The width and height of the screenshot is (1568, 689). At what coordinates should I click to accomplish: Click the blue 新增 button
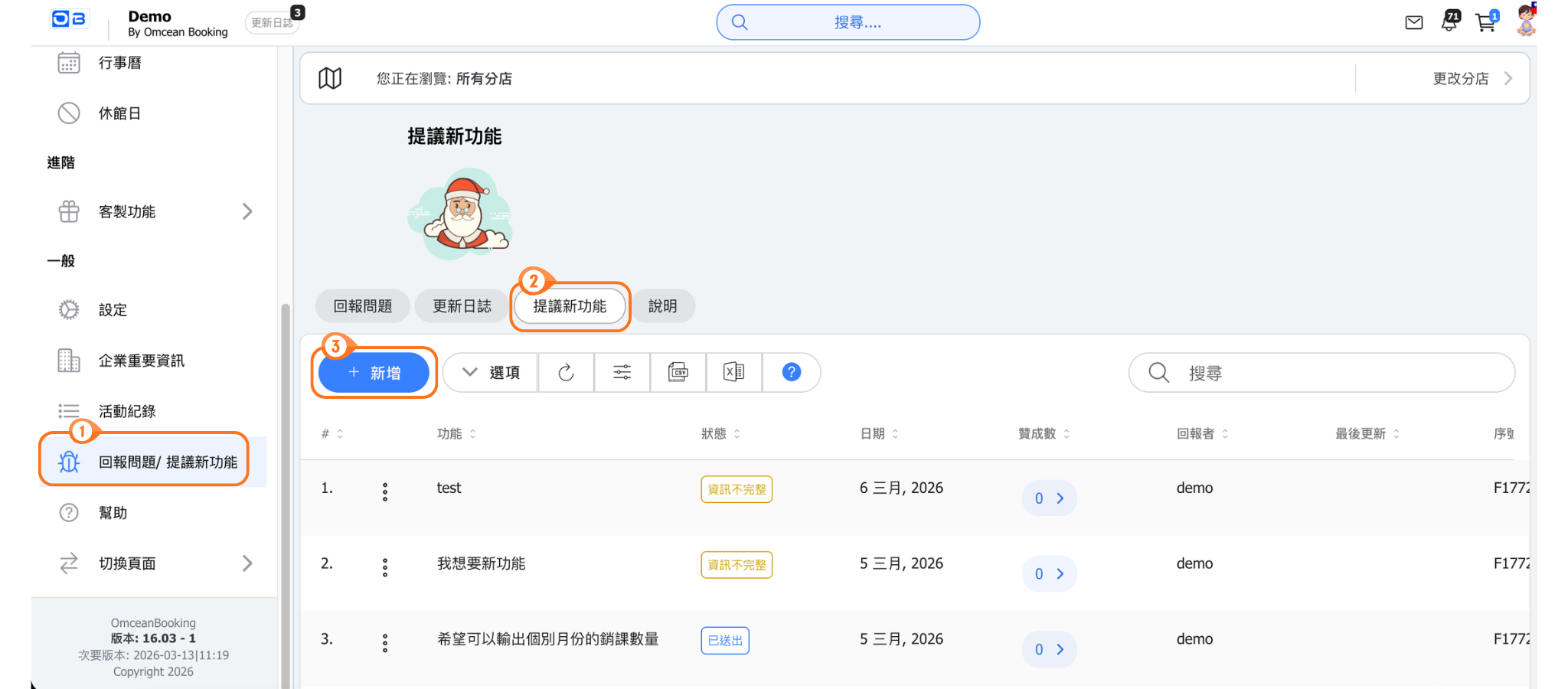(x=374, y=373)
